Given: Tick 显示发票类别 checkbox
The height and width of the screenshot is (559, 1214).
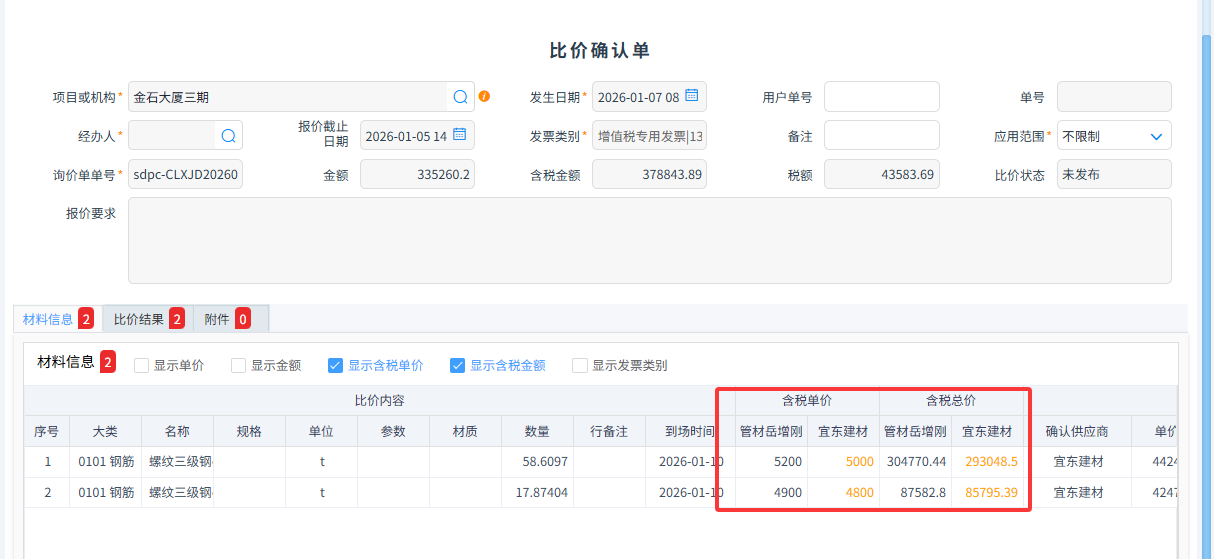Looking at the screenshot, I should 579,366.
